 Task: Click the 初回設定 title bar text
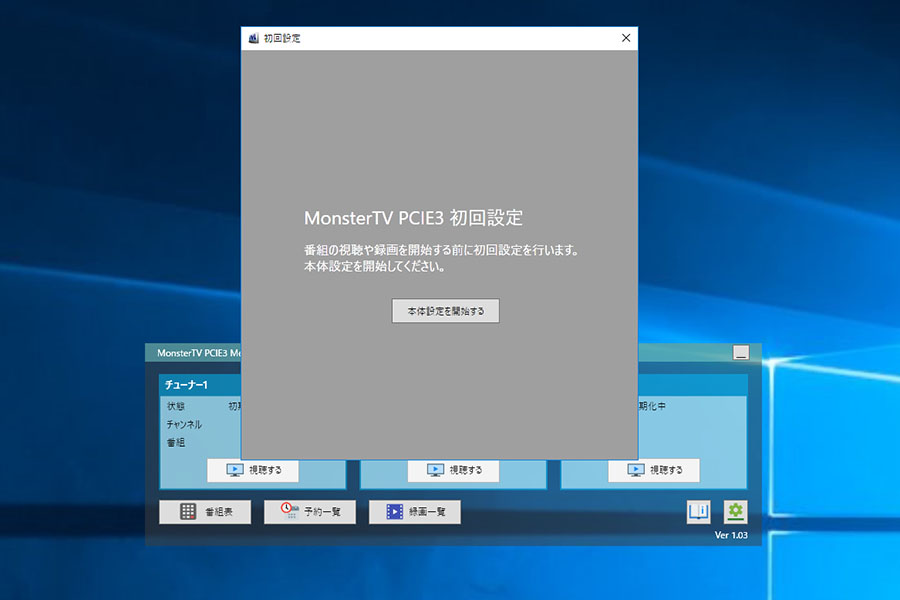(282, 38)
